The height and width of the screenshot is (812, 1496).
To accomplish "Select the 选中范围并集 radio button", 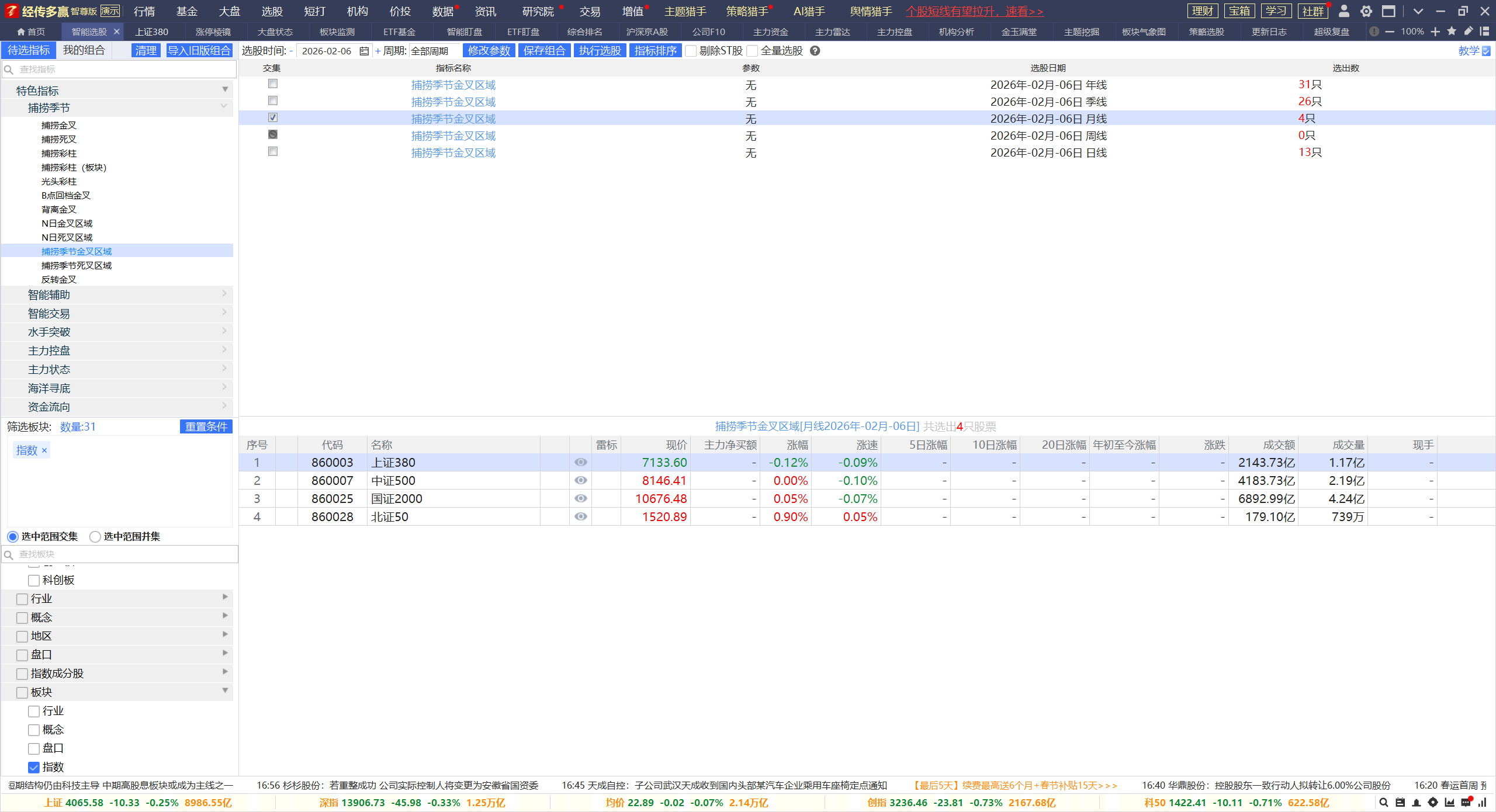I will [95, 536].
